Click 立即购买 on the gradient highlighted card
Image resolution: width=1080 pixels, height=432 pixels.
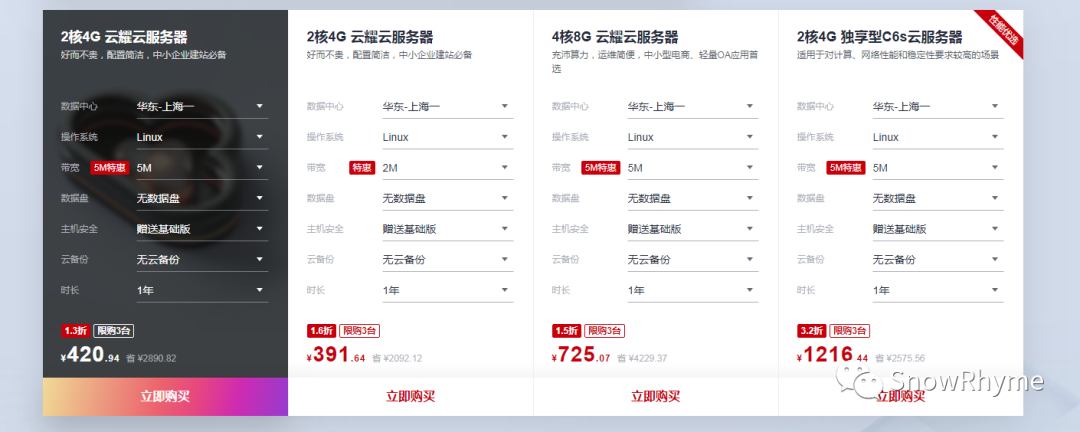coord(165,397)
